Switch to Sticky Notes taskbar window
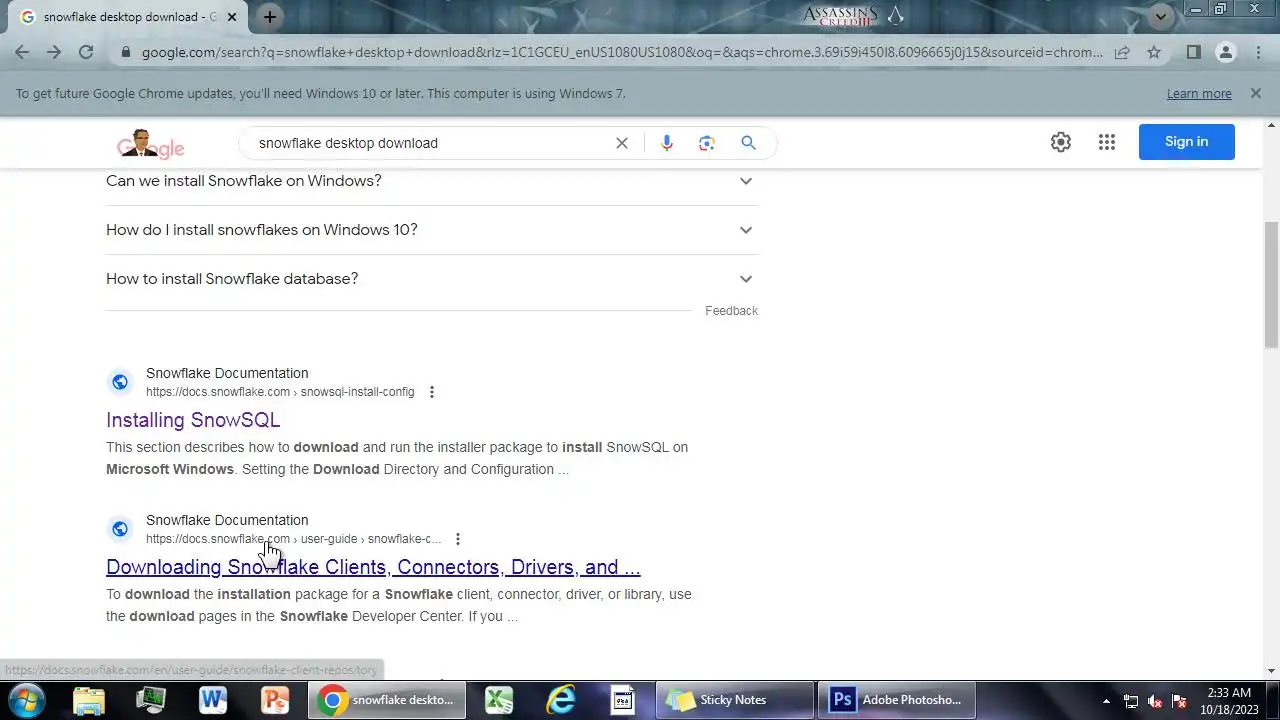 [x=735, y=700]
